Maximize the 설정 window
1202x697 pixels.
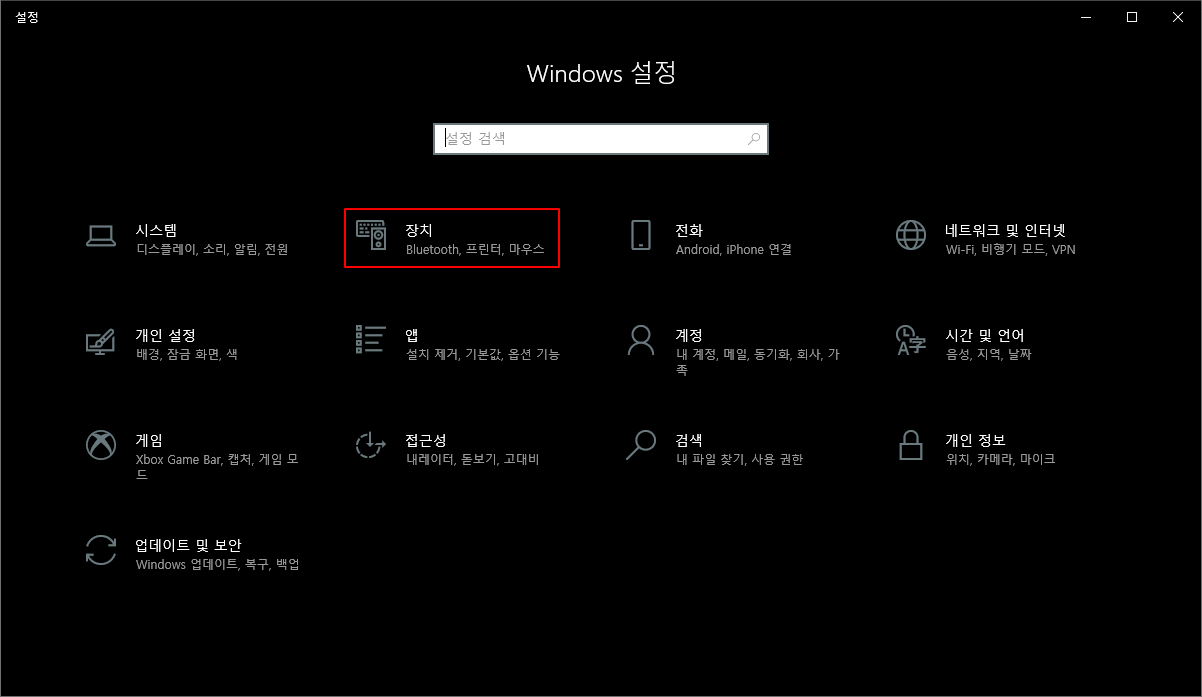click(1132, 17)
